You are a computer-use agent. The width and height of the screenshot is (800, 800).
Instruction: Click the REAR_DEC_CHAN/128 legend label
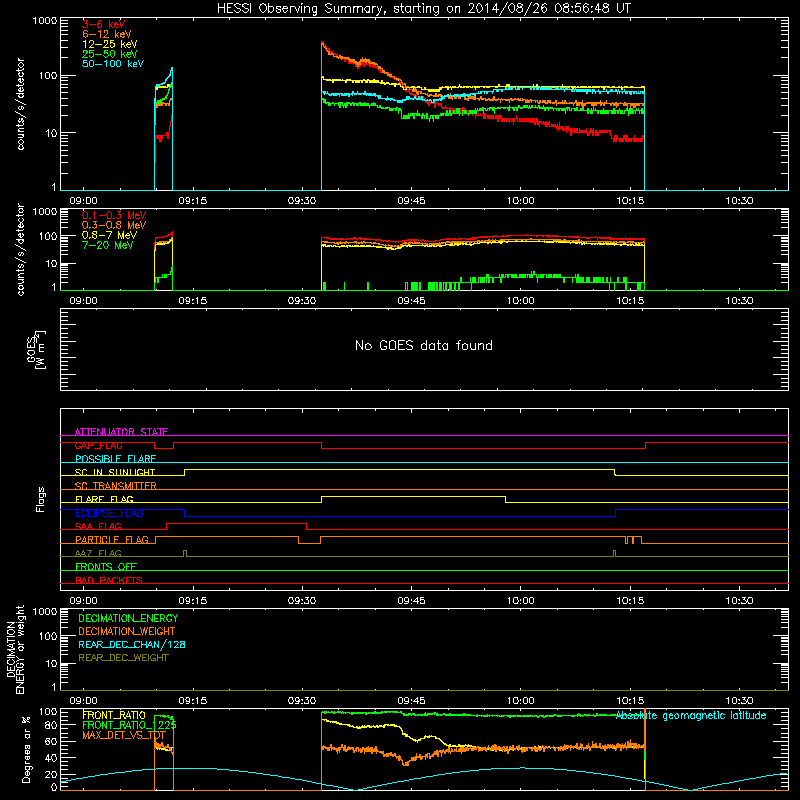pos(132,644)
